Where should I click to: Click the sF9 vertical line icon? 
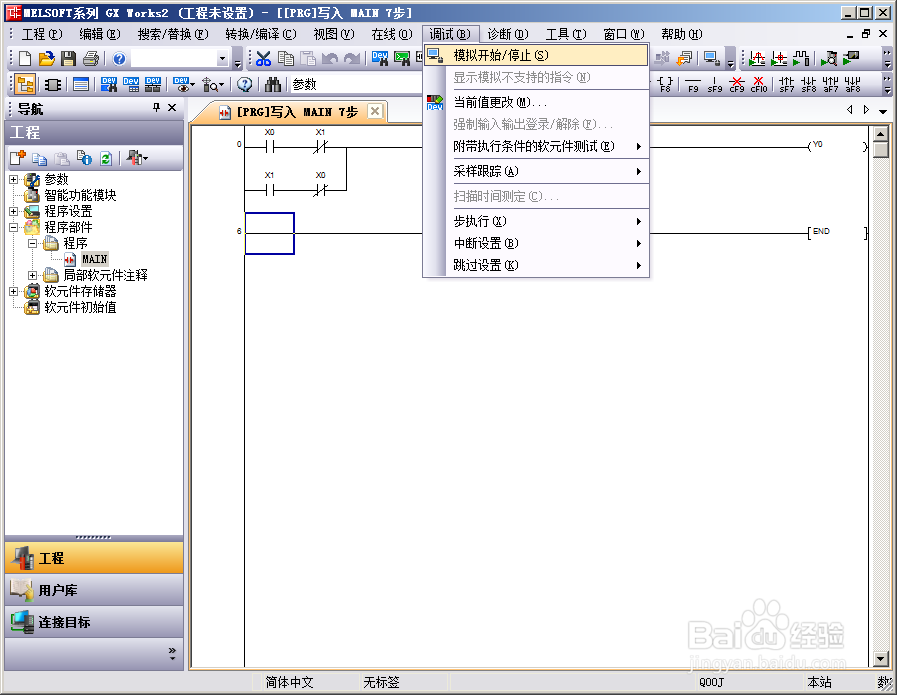(715, 85)
